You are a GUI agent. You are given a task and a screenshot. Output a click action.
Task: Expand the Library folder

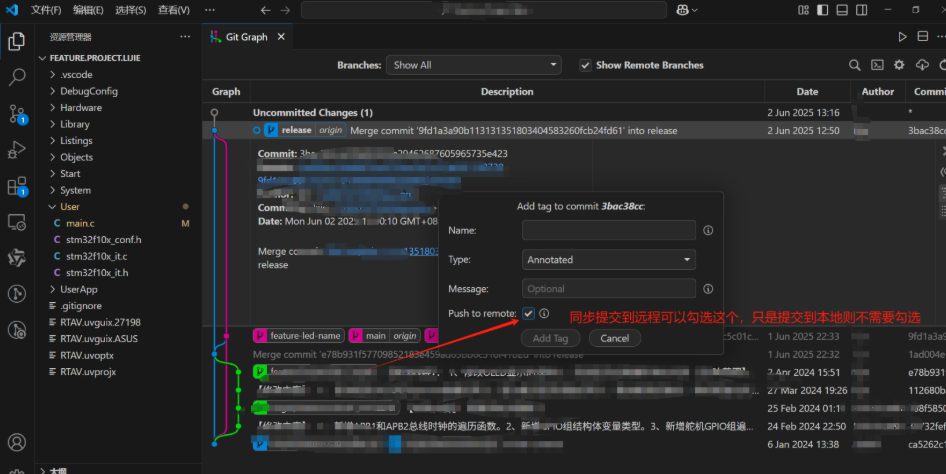(75, 124)
